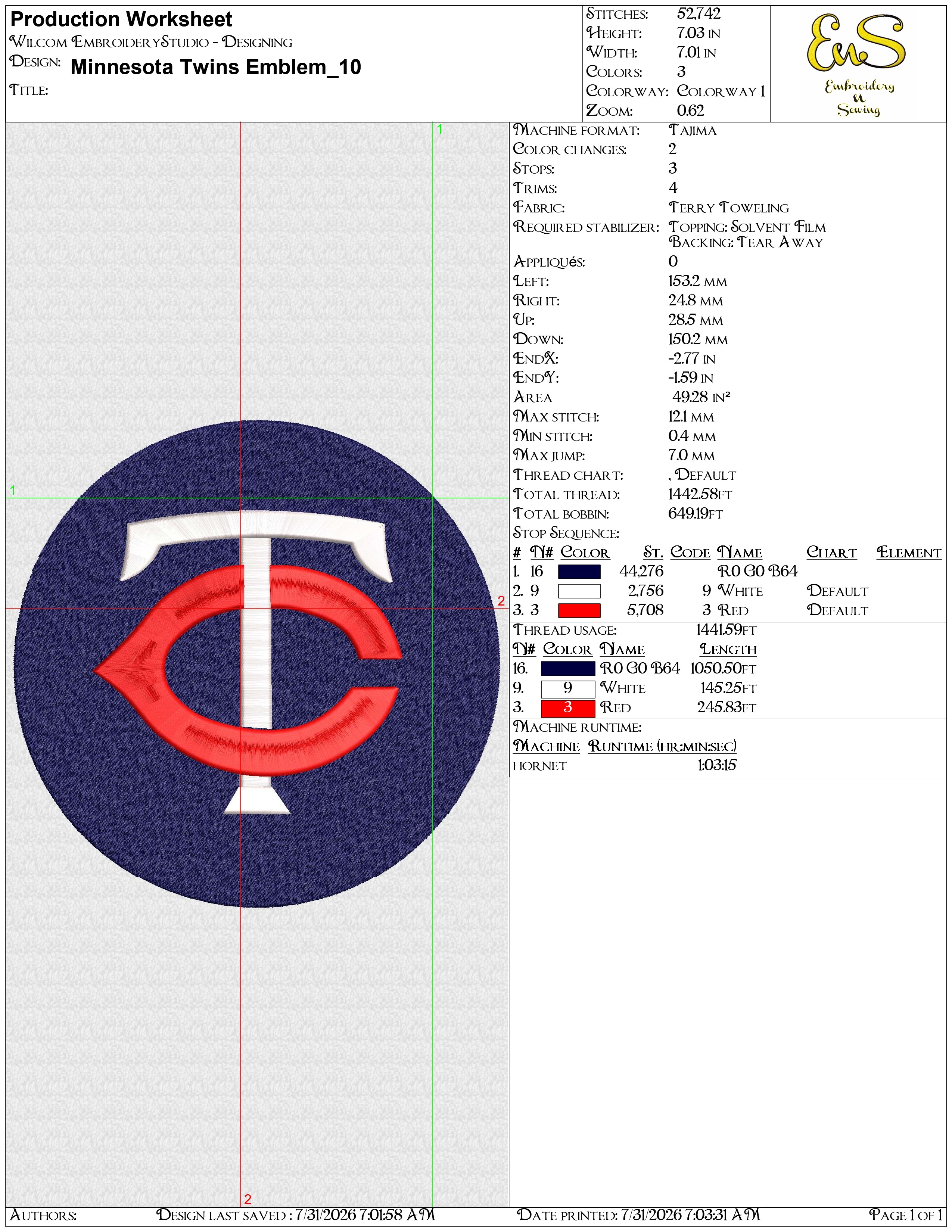The image size is (952, 1232).
Task: Click the "St." column header
Action: coord(653,552)
